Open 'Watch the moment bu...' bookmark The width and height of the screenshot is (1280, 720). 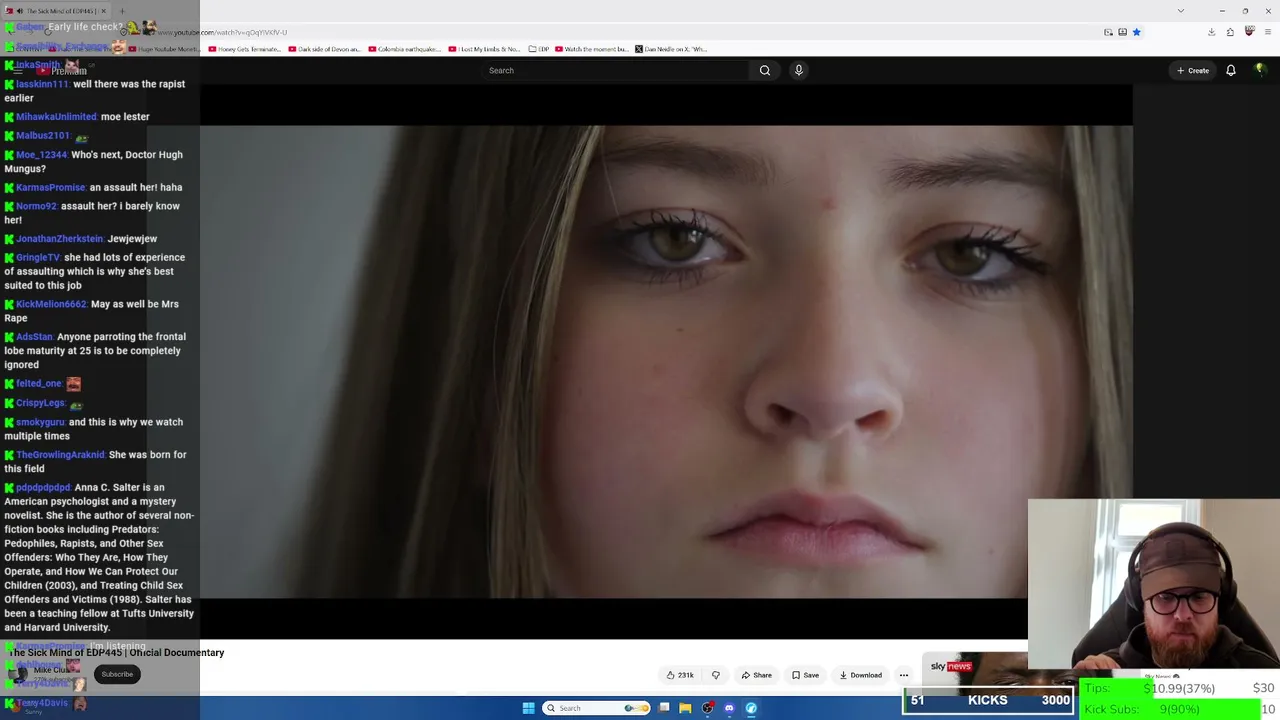592,49
